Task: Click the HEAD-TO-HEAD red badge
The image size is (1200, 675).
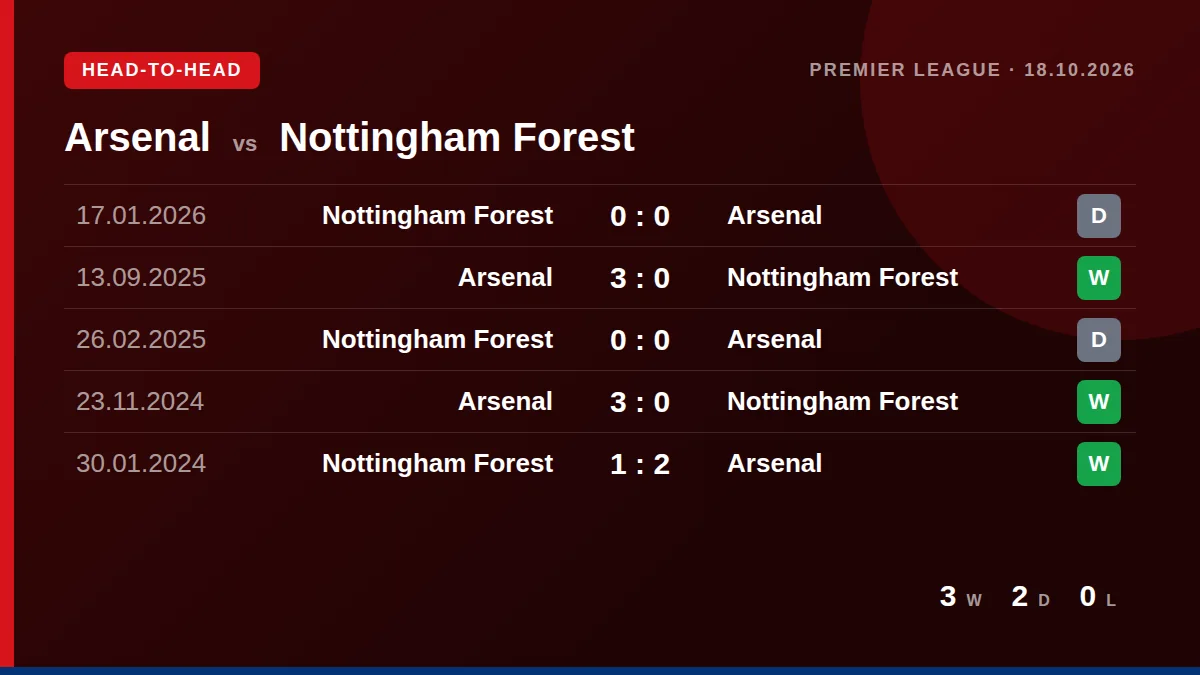Action: [x=162, y=70]
